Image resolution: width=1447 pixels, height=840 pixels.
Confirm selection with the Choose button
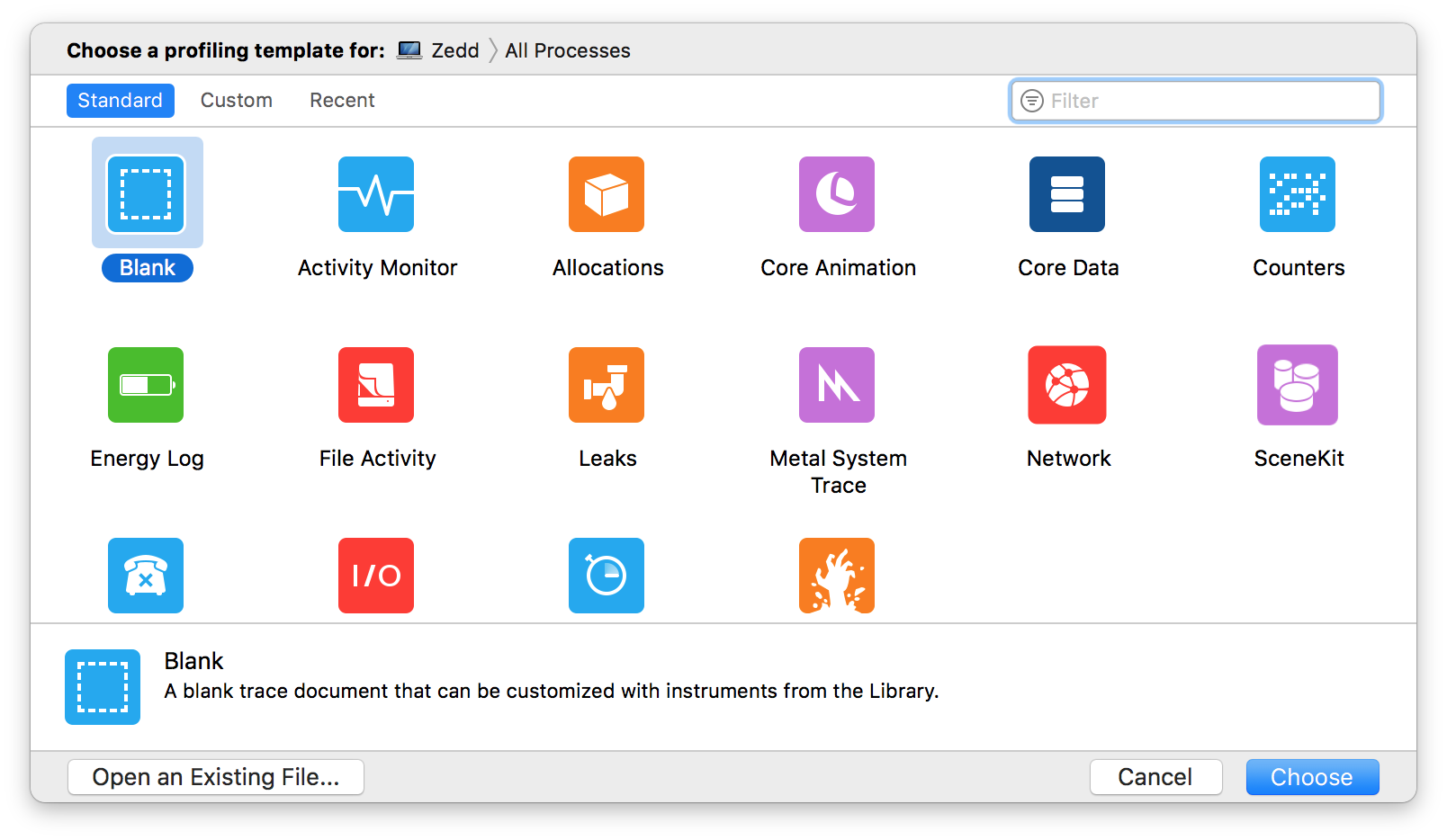click(x=1312, y=777)
